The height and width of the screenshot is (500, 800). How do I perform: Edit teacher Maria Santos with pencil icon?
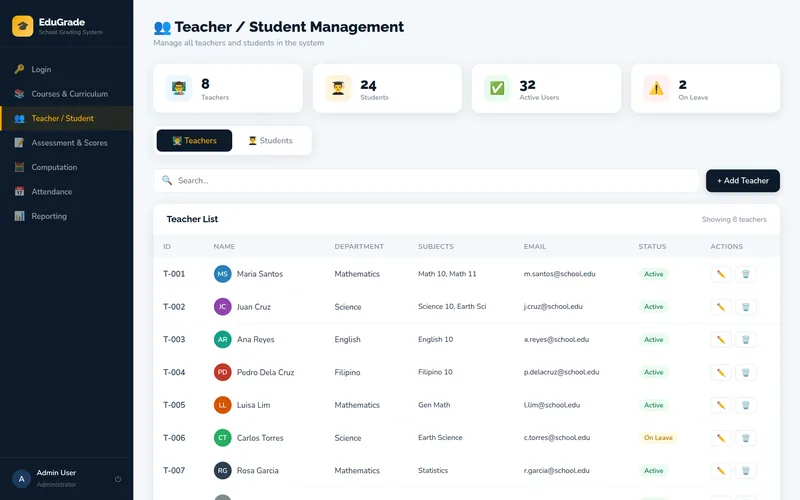pyautogui.click(x=720, y=274)
